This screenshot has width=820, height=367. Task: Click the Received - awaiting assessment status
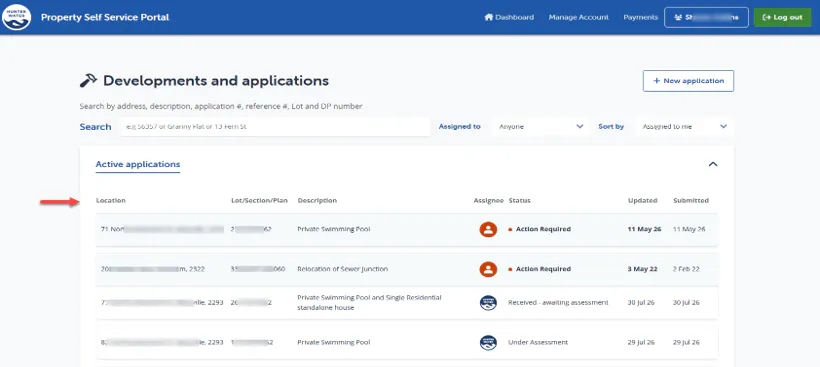pos(558,303)
